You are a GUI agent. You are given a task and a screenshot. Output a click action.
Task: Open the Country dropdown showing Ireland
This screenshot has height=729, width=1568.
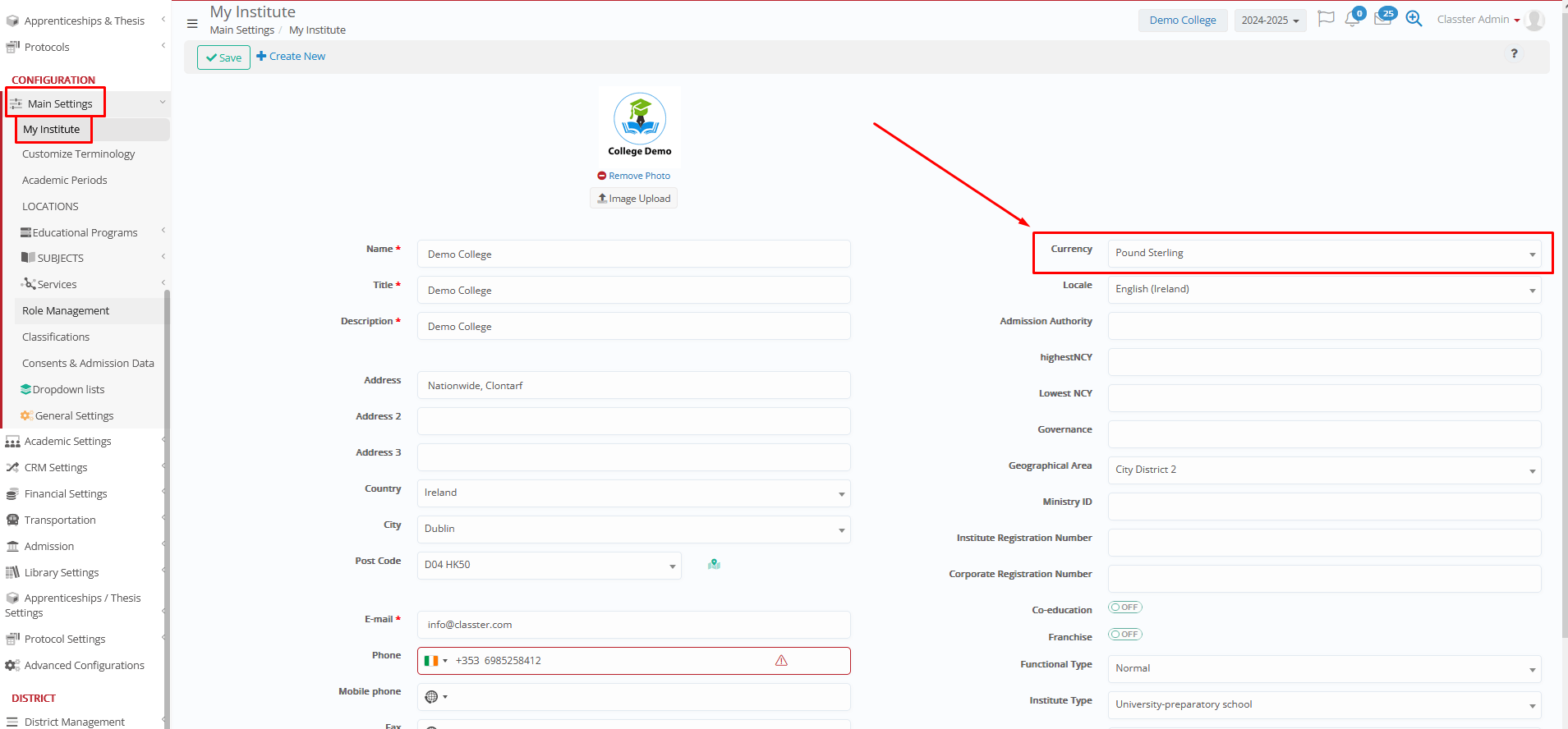point(633,493)
